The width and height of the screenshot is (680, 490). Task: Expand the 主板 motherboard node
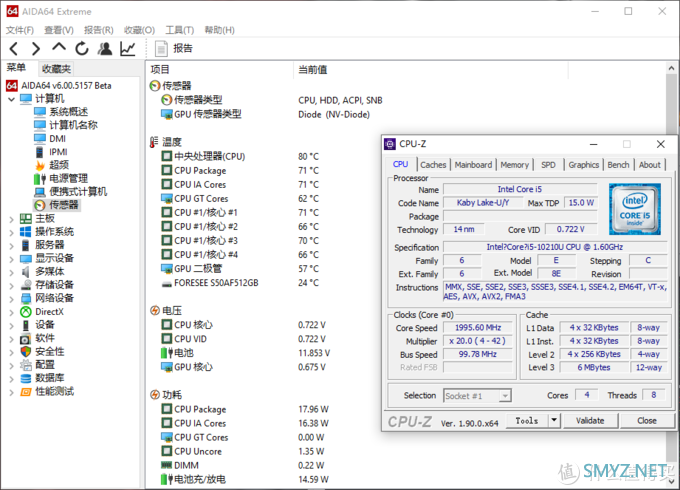(12, 219)
